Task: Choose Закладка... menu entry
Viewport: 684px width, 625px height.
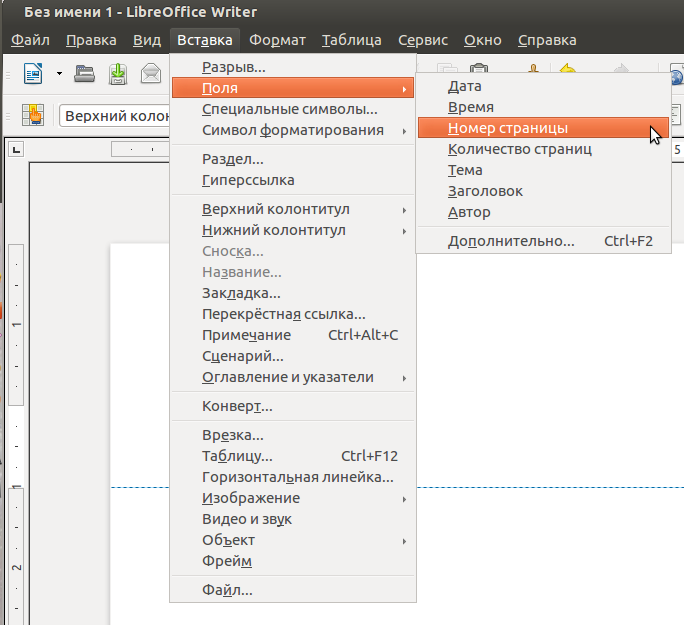Action: click(293, 293)
